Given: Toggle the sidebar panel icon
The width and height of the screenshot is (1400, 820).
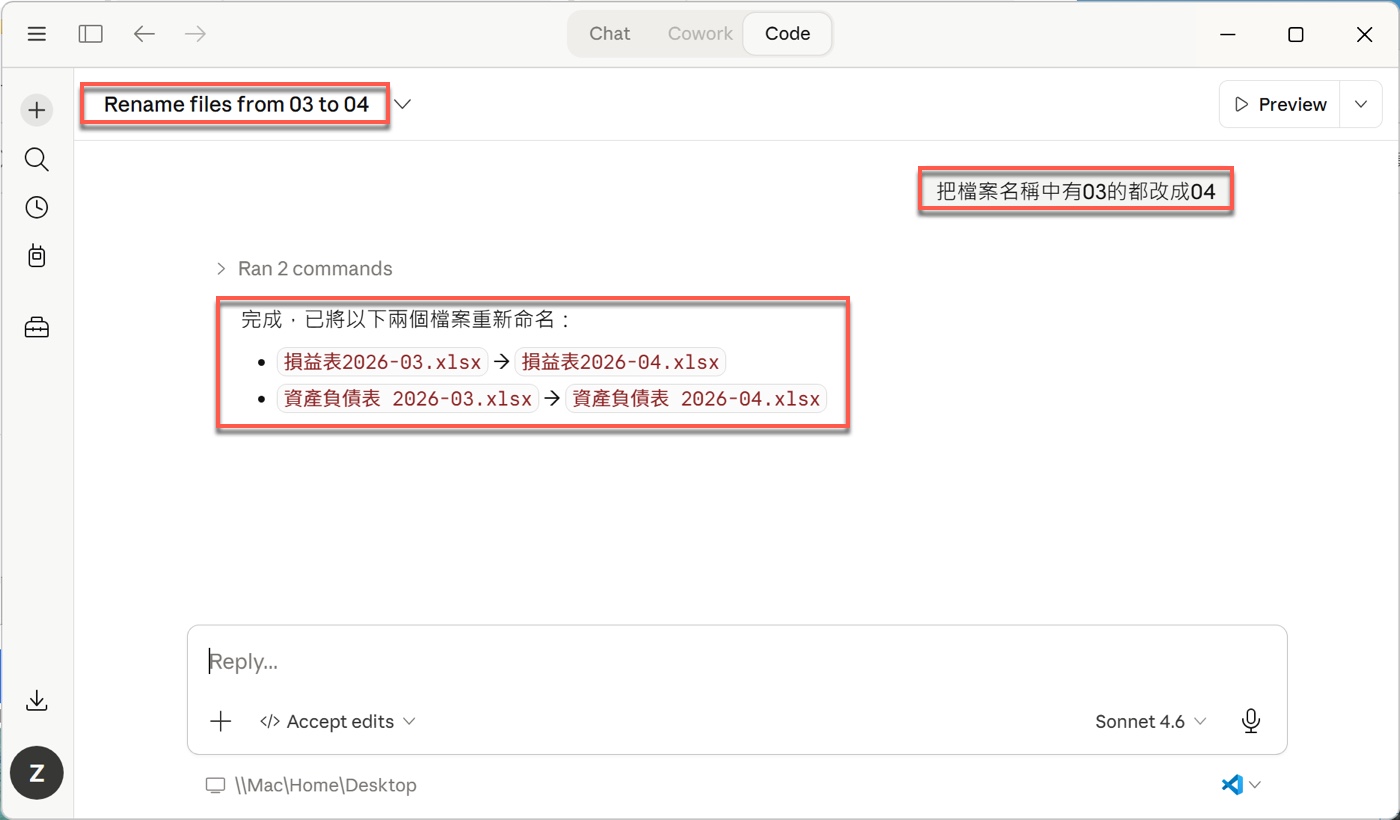Looking at the screenshot, I should tap(91, 34).
